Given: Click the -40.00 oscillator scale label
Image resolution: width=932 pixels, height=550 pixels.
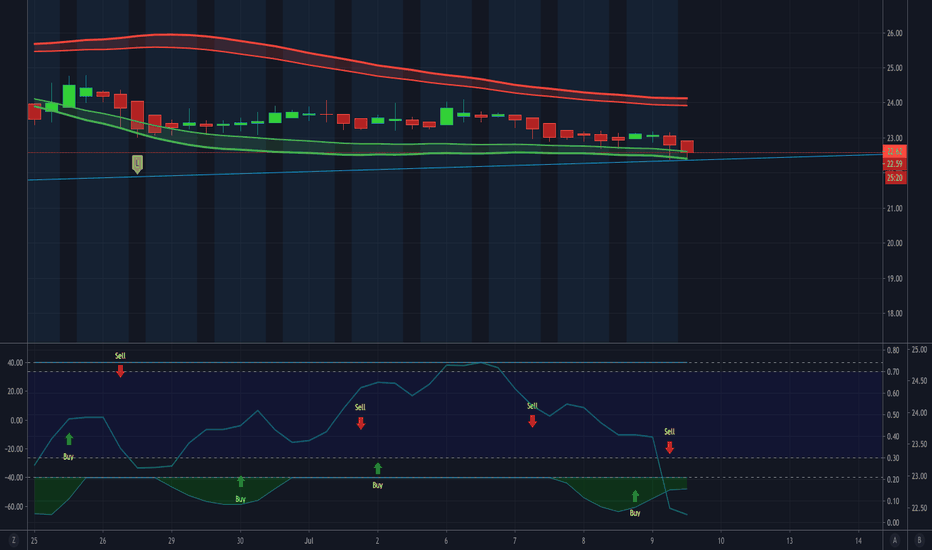Looking at the screenshot, I should click(x=14, y=477).
